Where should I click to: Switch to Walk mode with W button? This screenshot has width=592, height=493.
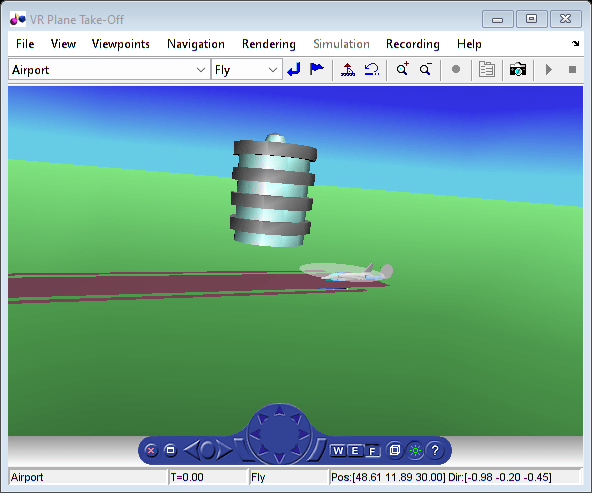(338, 450)
